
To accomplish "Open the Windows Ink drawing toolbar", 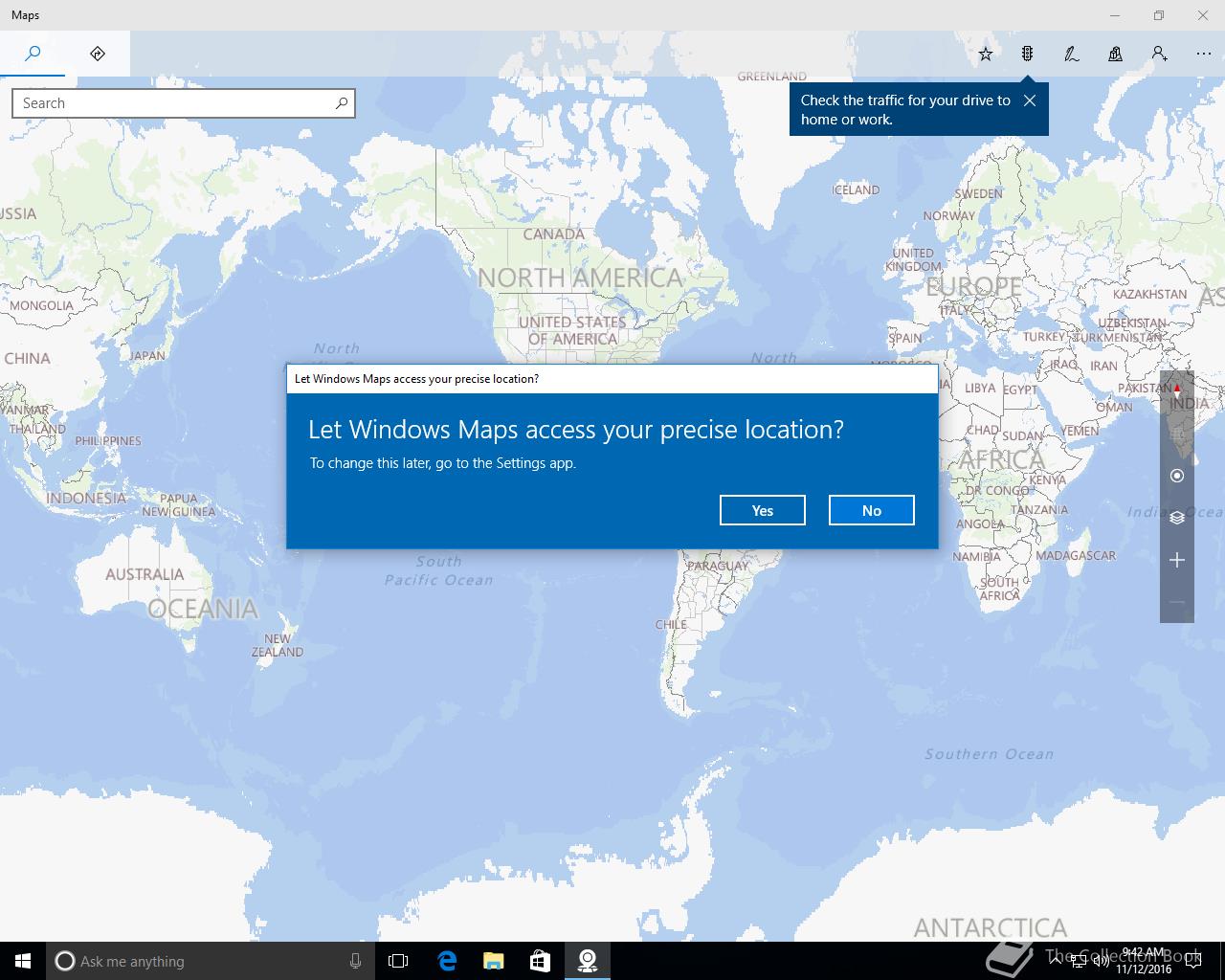I will 1072,54.
